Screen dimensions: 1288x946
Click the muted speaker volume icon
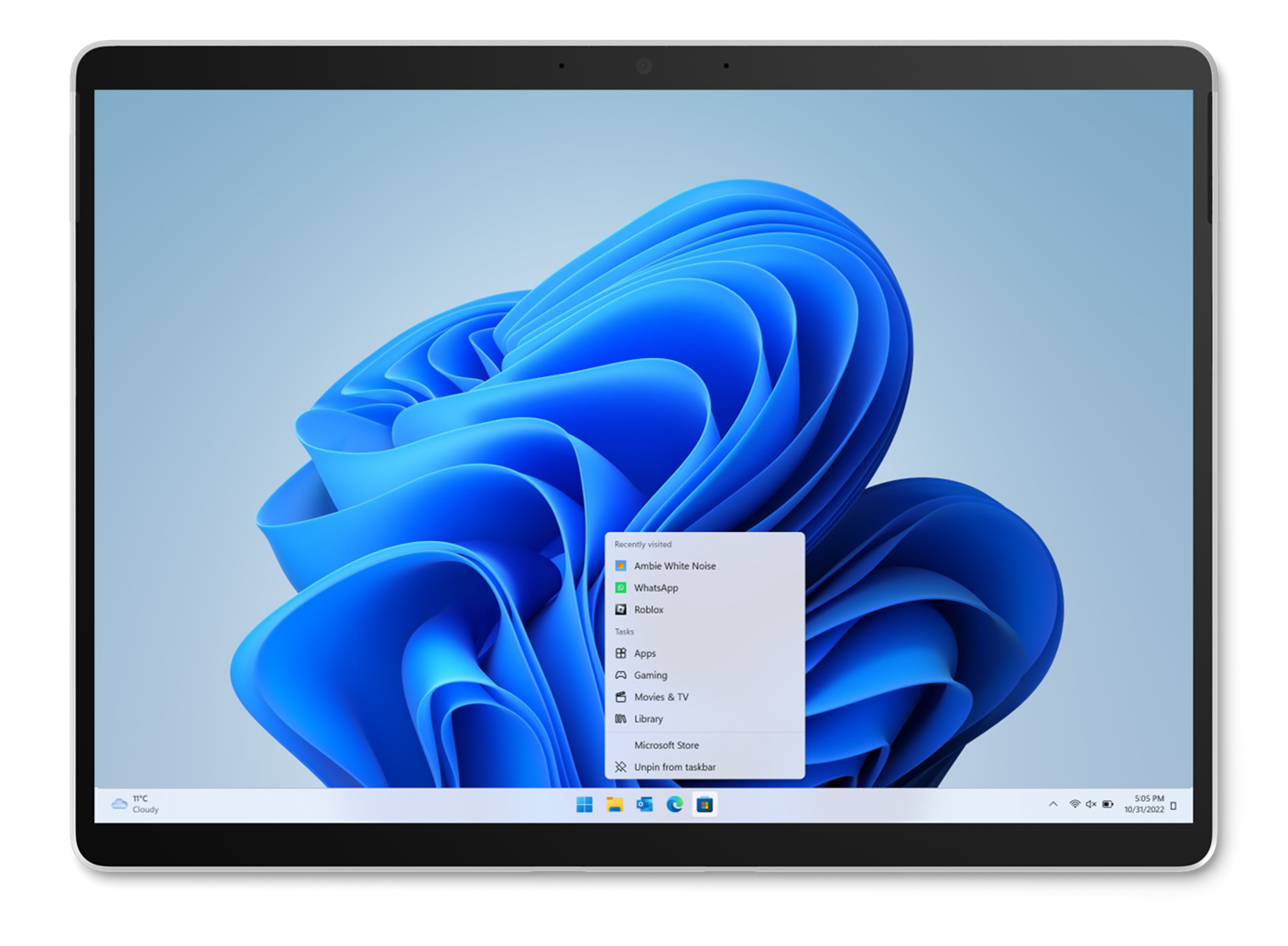(x=1091, y=804)
